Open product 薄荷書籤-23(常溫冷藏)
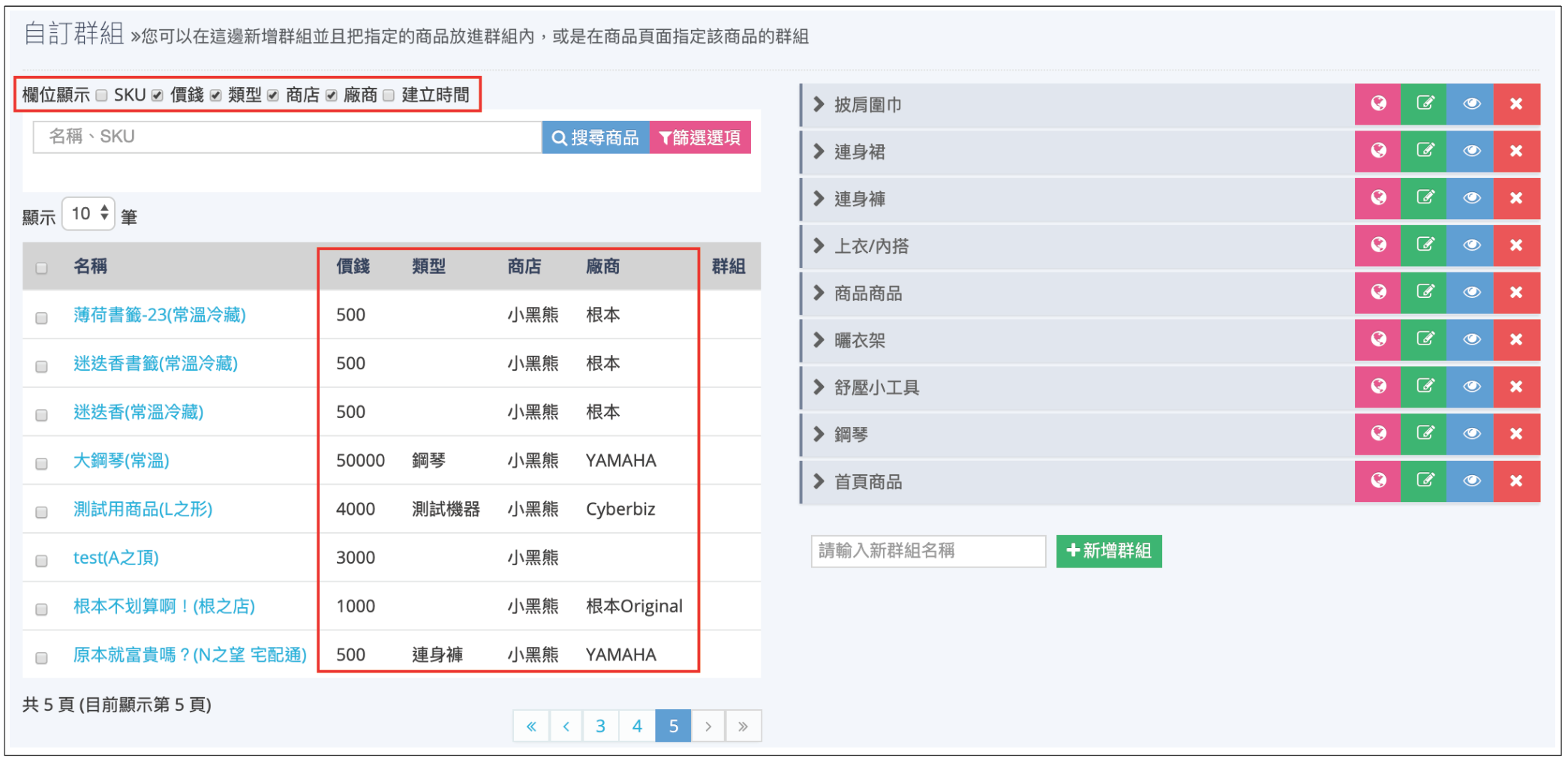The height and width of the screenshot is (761, 1568). tap(160, 315)
